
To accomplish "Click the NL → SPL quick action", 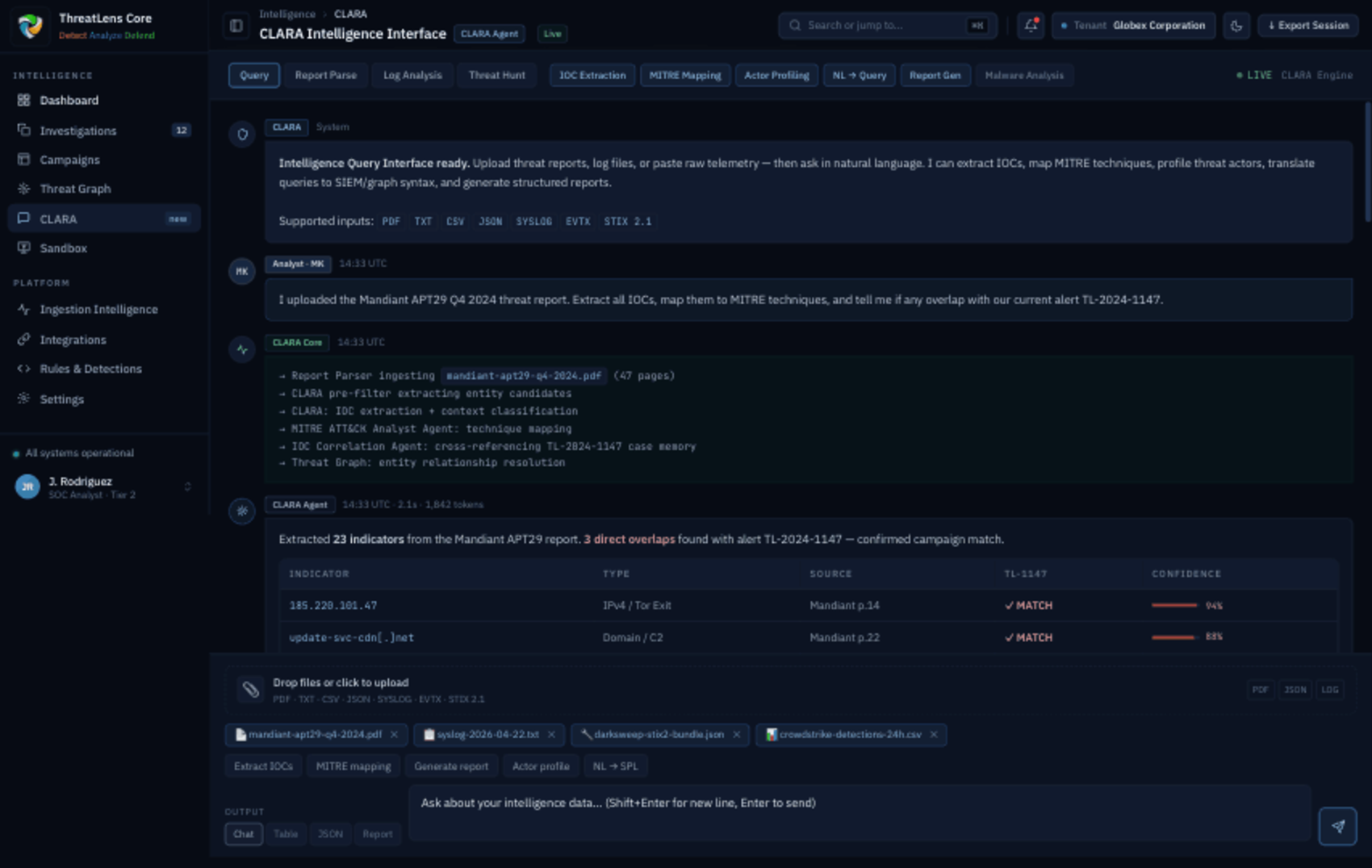I will pos(615,766).
